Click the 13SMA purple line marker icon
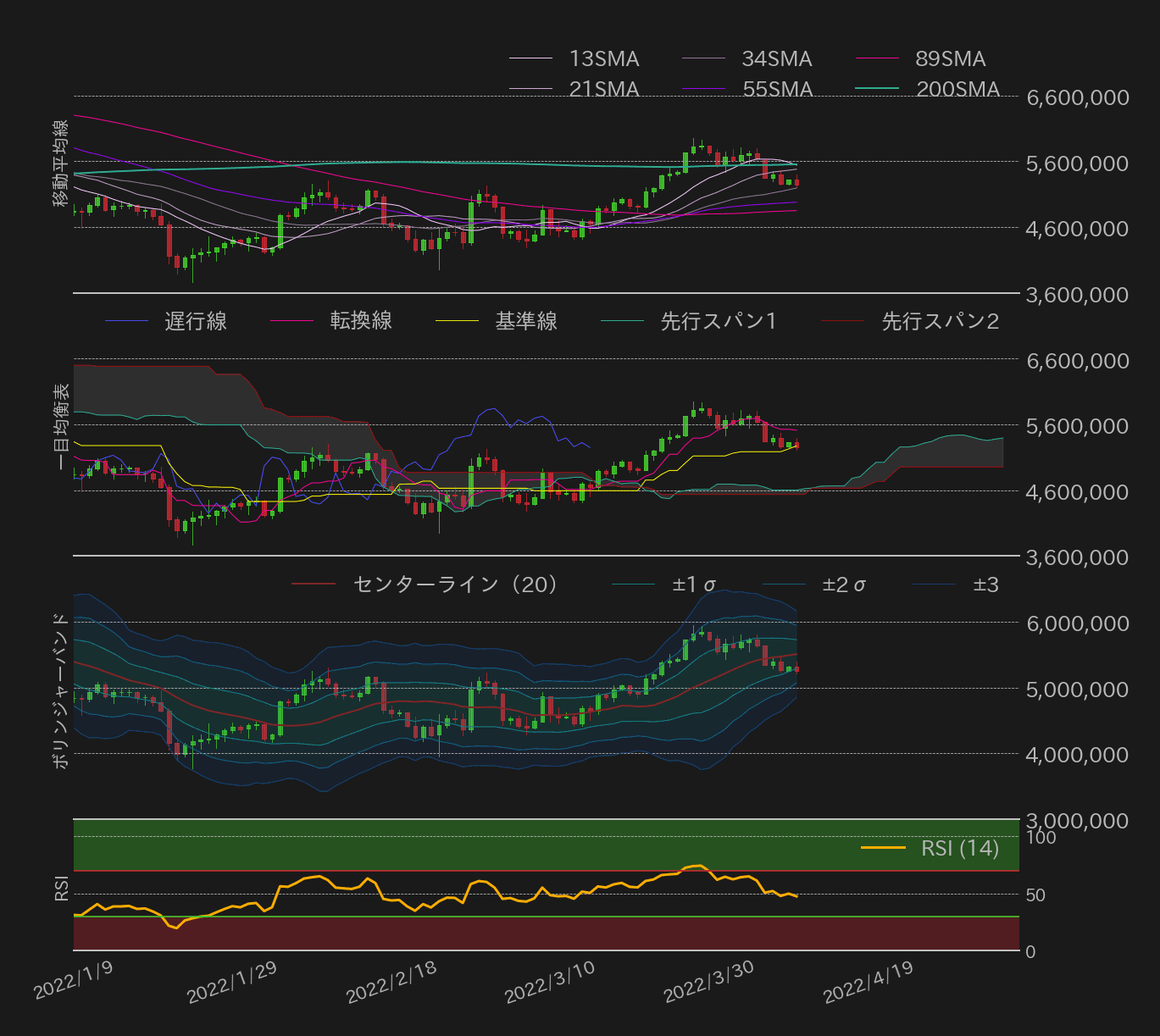Image resolution: width=1160 pixels, height=1036 pixels. (530, 58)
